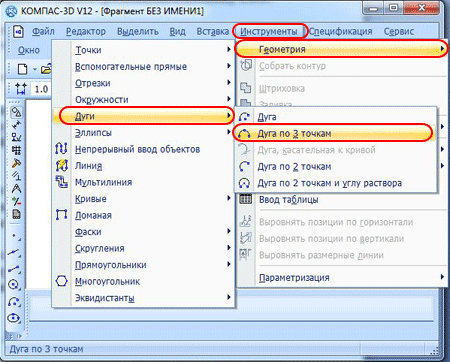Select the Ellipse tool in left toolbar

[x=14, y=318]
